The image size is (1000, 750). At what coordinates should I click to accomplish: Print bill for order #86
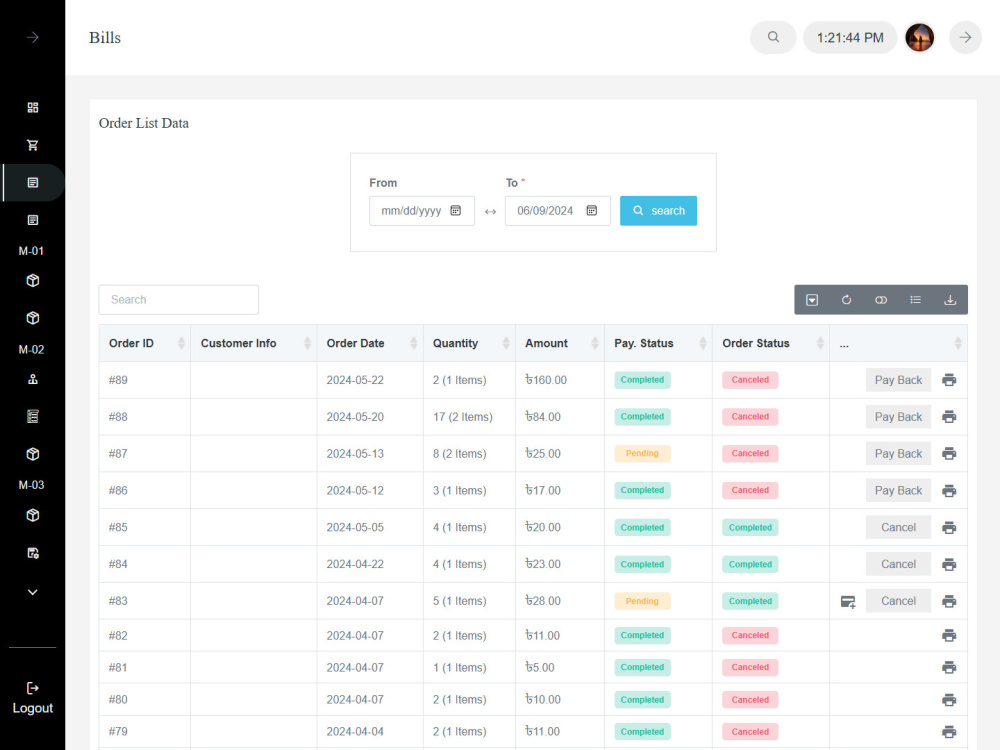[949, 491]
